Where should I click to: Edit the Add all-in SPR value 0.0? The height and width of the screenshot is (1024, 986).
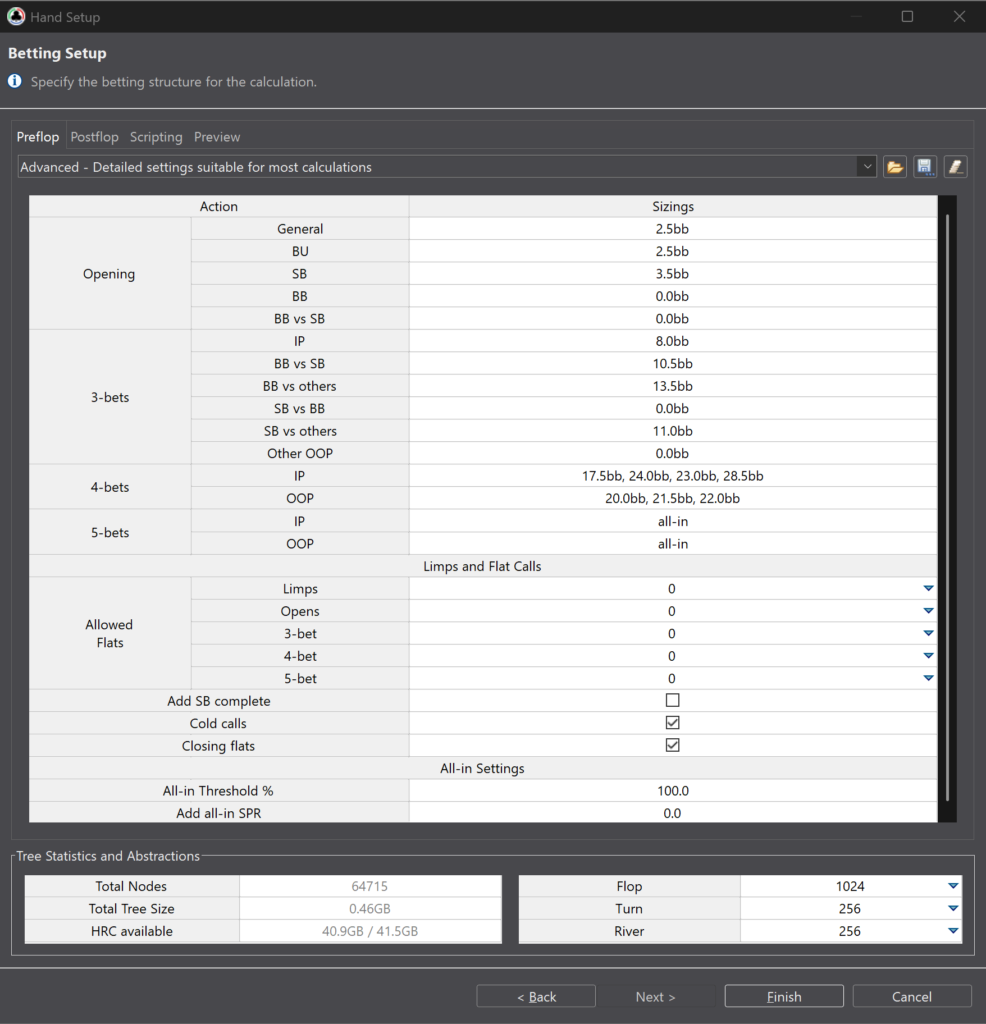pyautogui.click(x=673, y=813)
